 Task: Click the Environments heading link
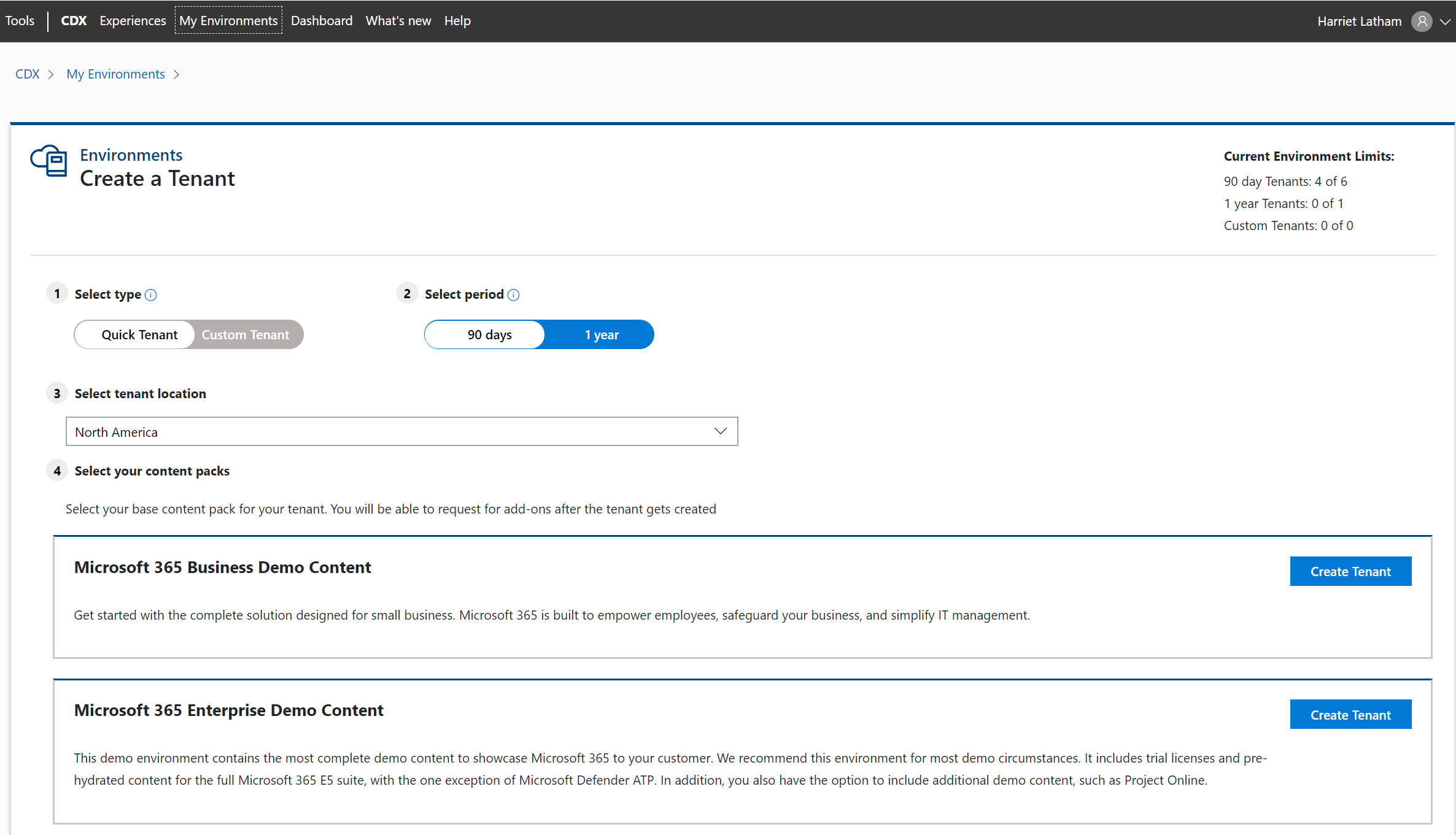click(131, 155)
